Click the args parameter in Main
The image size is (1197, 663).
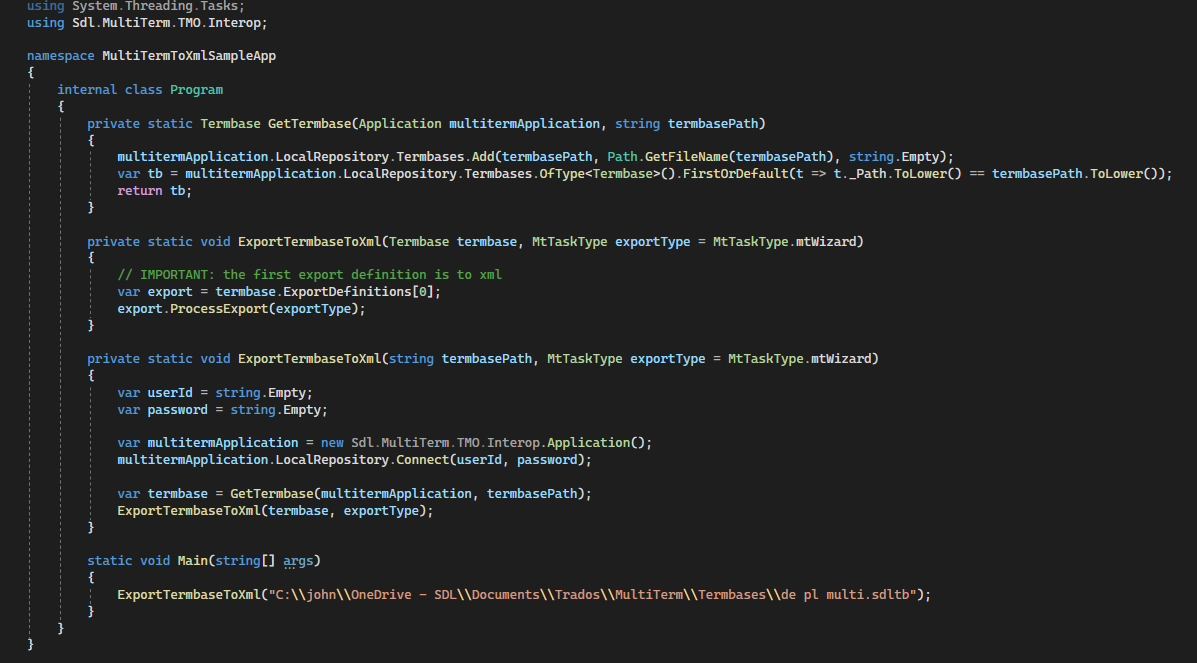[x=298, y=561]
